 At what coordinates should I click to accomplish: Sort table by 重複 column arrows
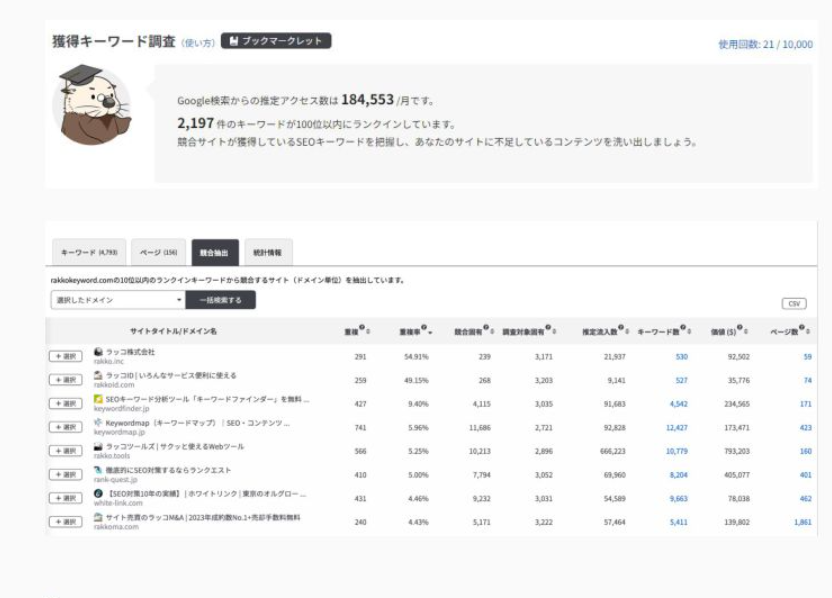[x=368, y=332]
